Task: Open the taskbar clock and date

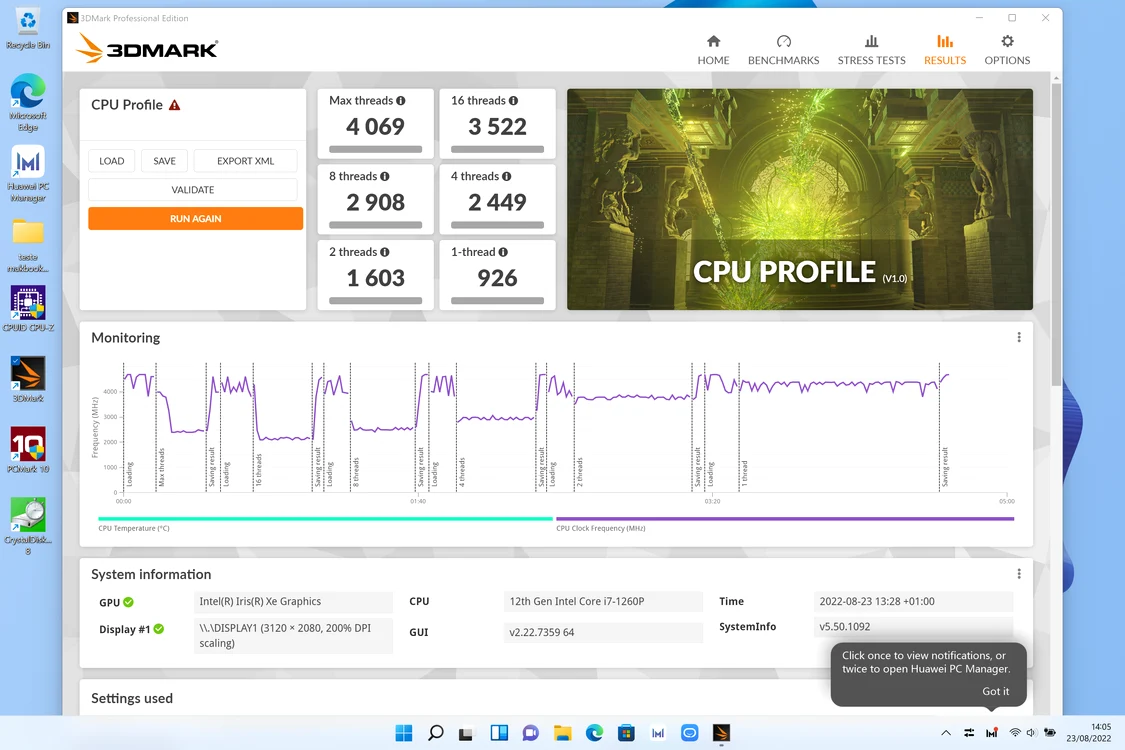Action: (x=1089, y=733)
